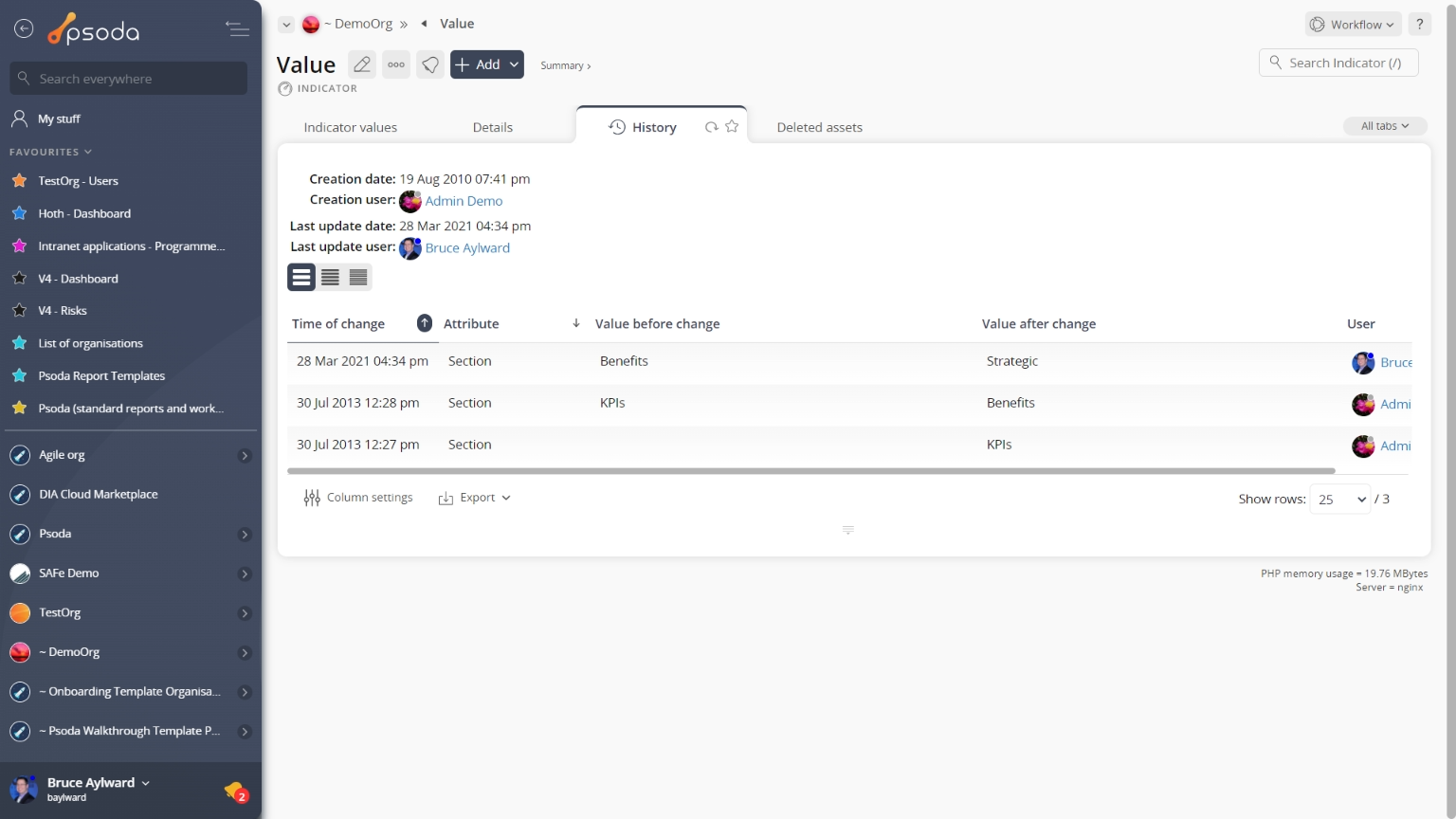The width and height of the screenshot is (1456, 819).
Task: Open Psoda Report Templates favourite
Action: pyautogui.click(x=101, y=375)
